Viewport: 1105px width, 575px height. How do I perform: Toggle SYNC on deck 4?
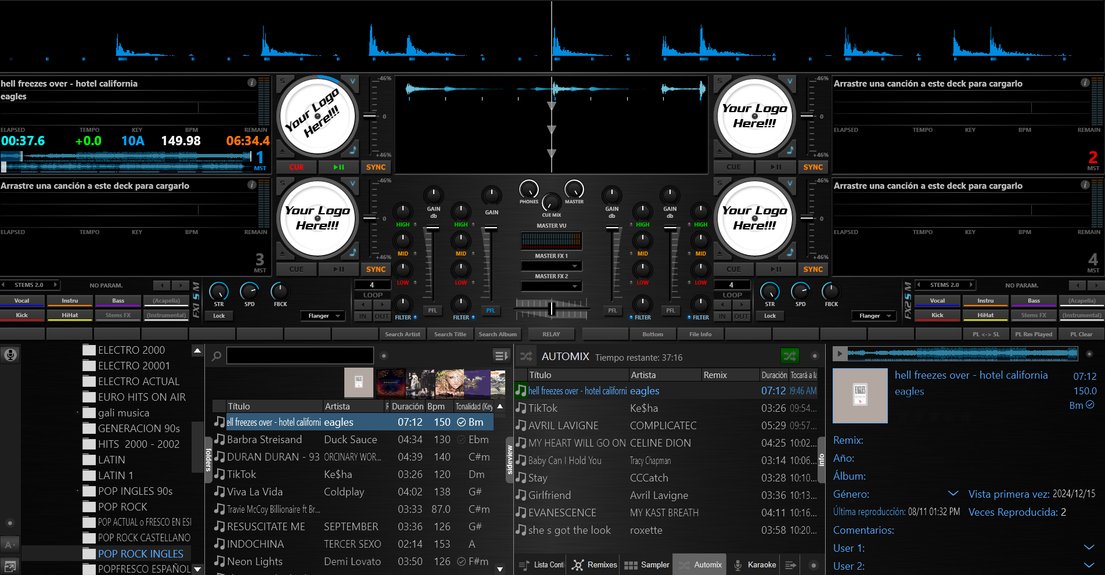click(813, 269)
